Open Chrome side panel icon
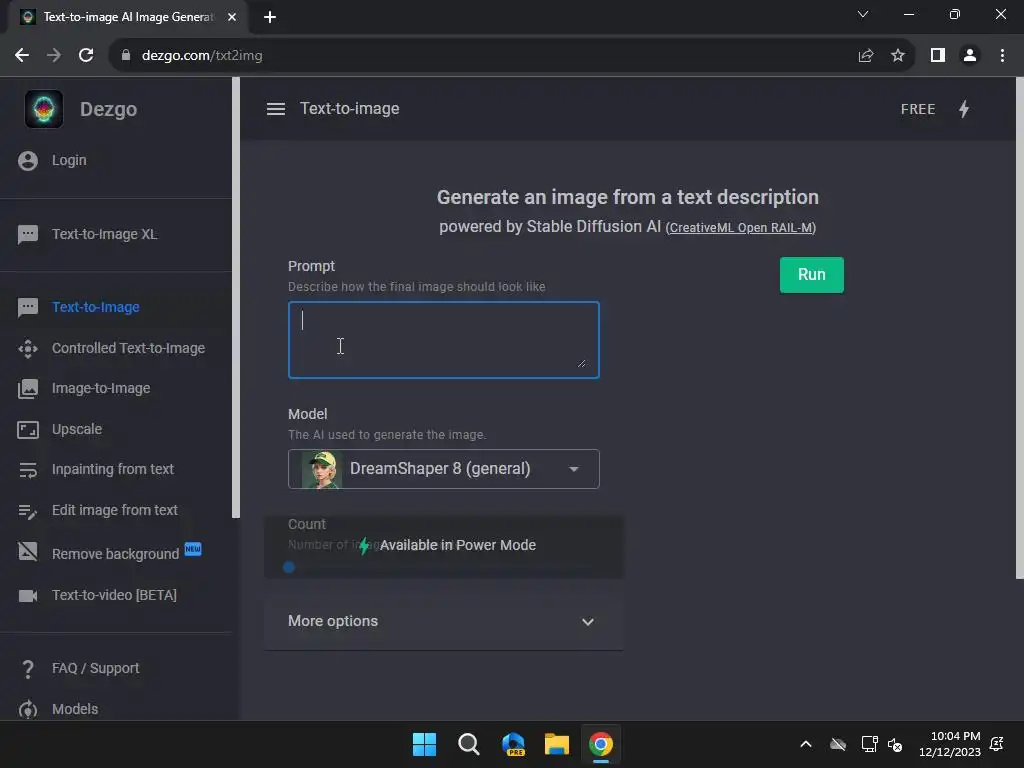The width and height of the screenshot is (1024, 768). pyautogui.click(x=938, y=56)
